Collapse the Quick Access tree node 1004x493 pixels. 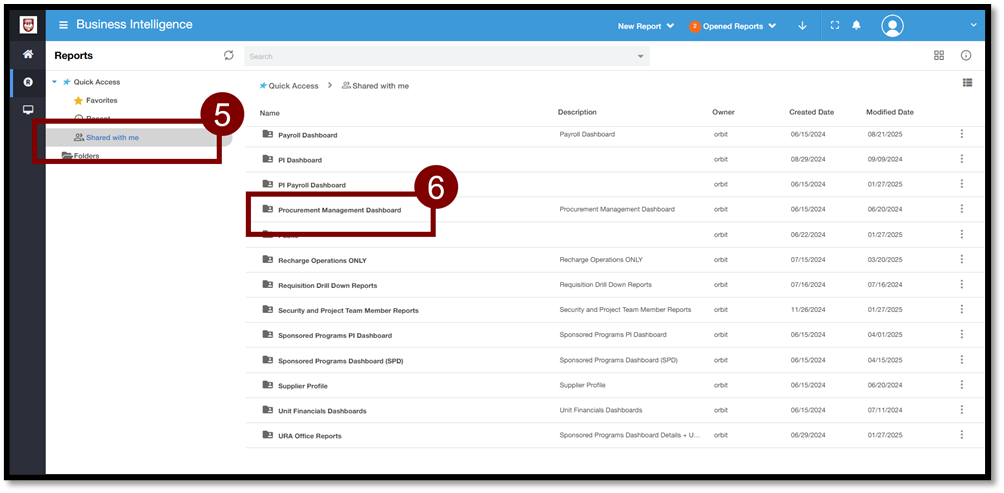55,82
